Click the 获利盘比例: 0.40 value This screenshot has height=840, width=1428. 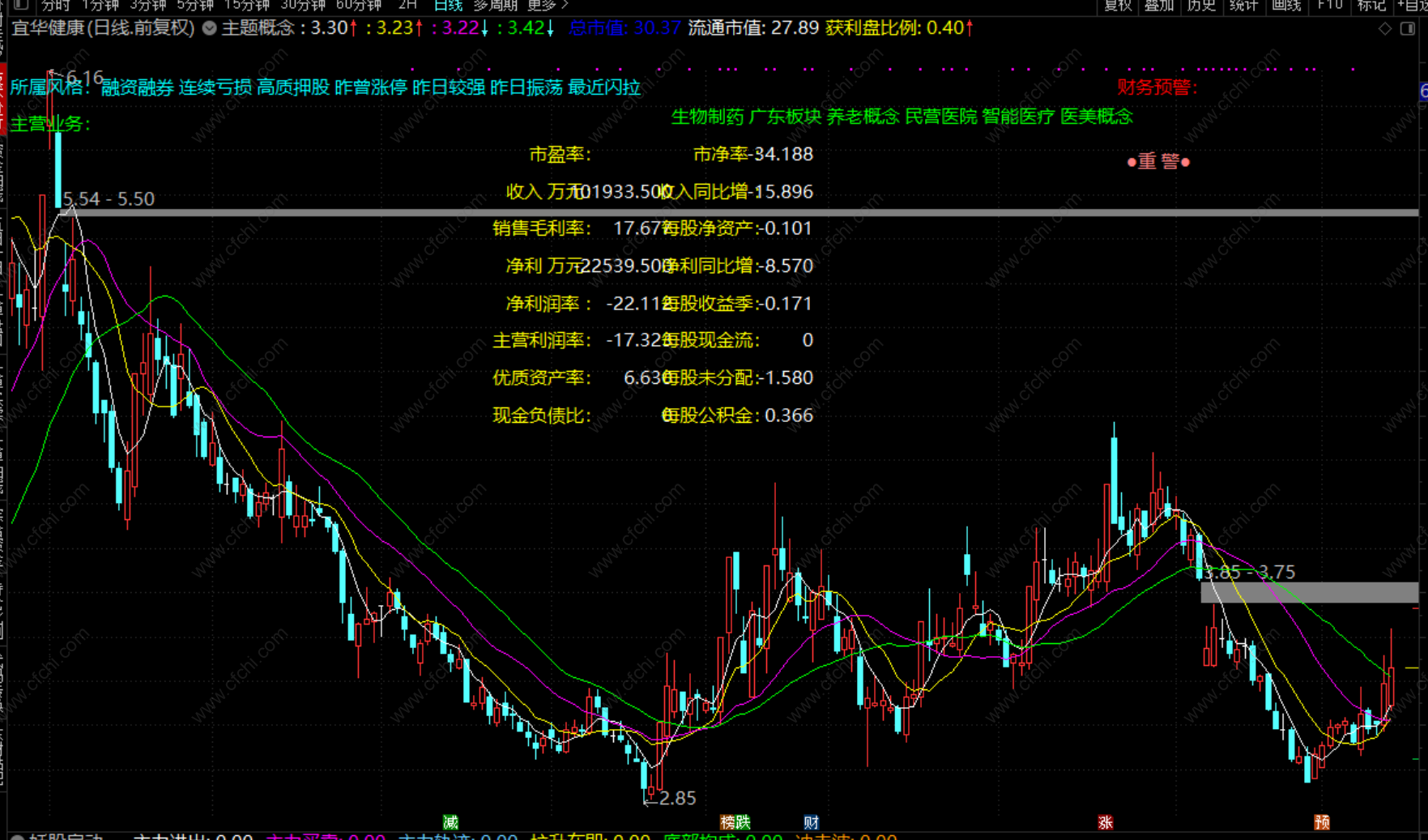pyautogui.click(x=899, y=28)
